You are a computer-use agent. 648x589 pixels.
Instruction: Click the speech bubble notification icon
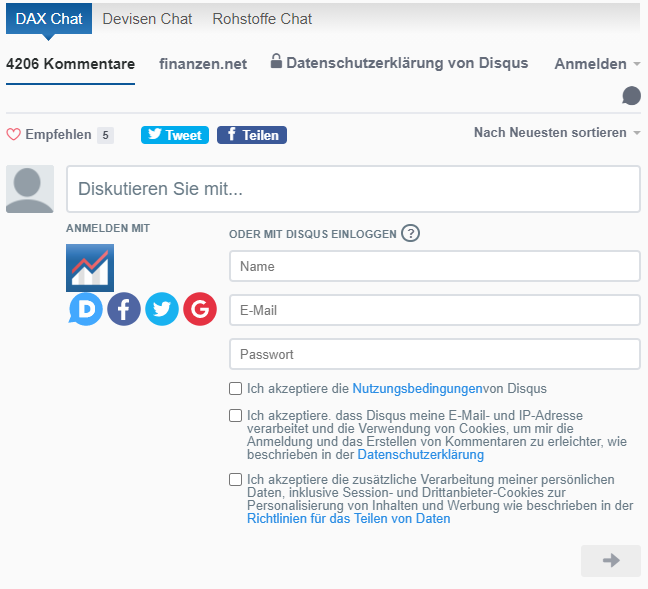point(631,96)
